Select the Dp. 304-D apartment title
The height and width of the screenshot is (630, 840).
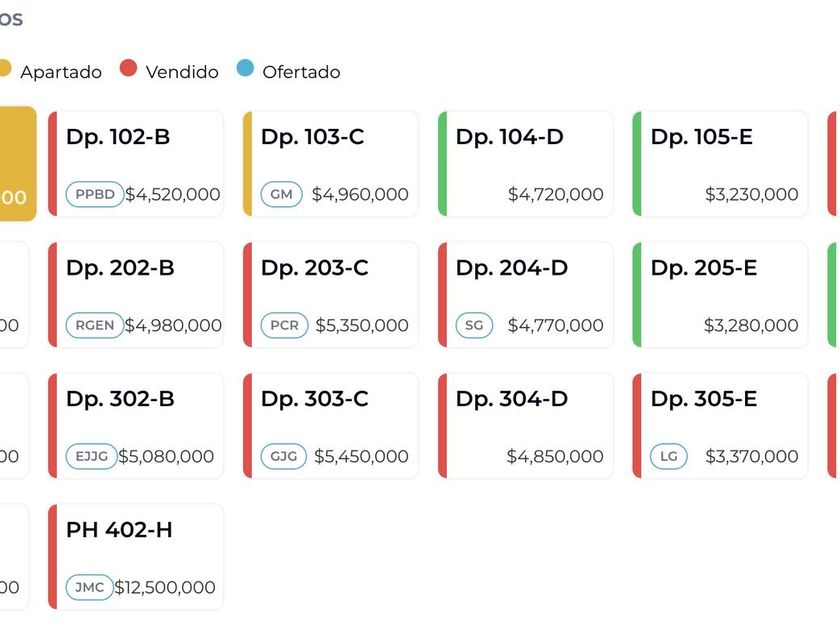click(x=512, y=399)
